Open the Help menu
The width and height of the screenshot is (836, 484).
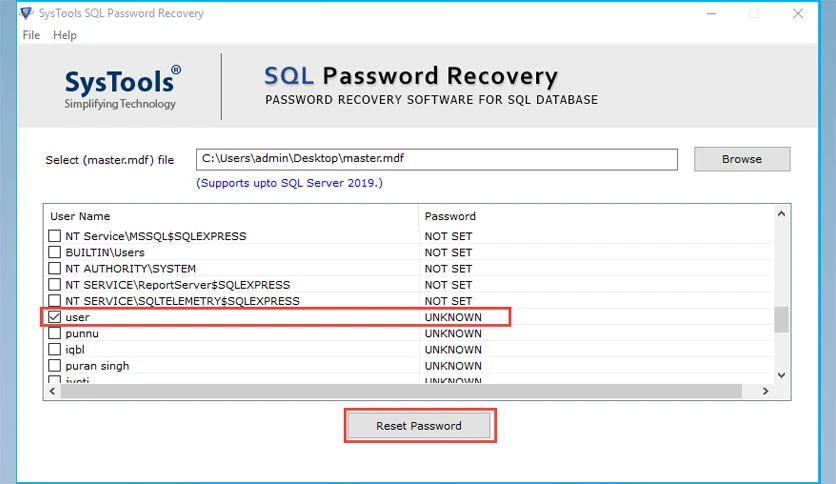(x=65, y=35)
